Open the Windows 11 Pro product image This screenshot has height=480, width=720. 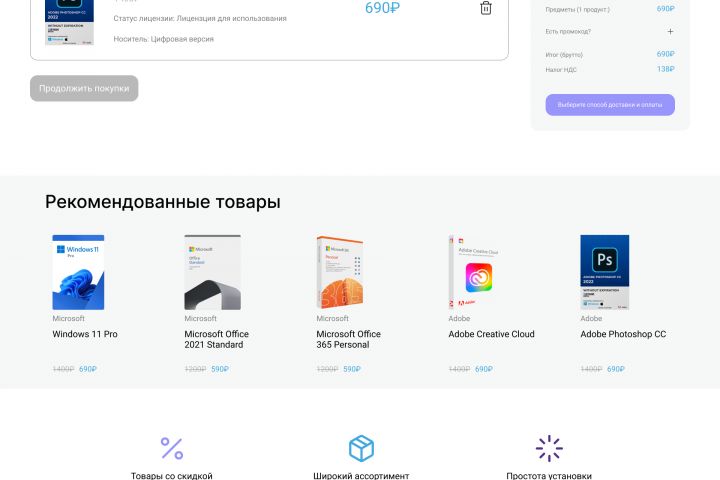coord(78,272)
